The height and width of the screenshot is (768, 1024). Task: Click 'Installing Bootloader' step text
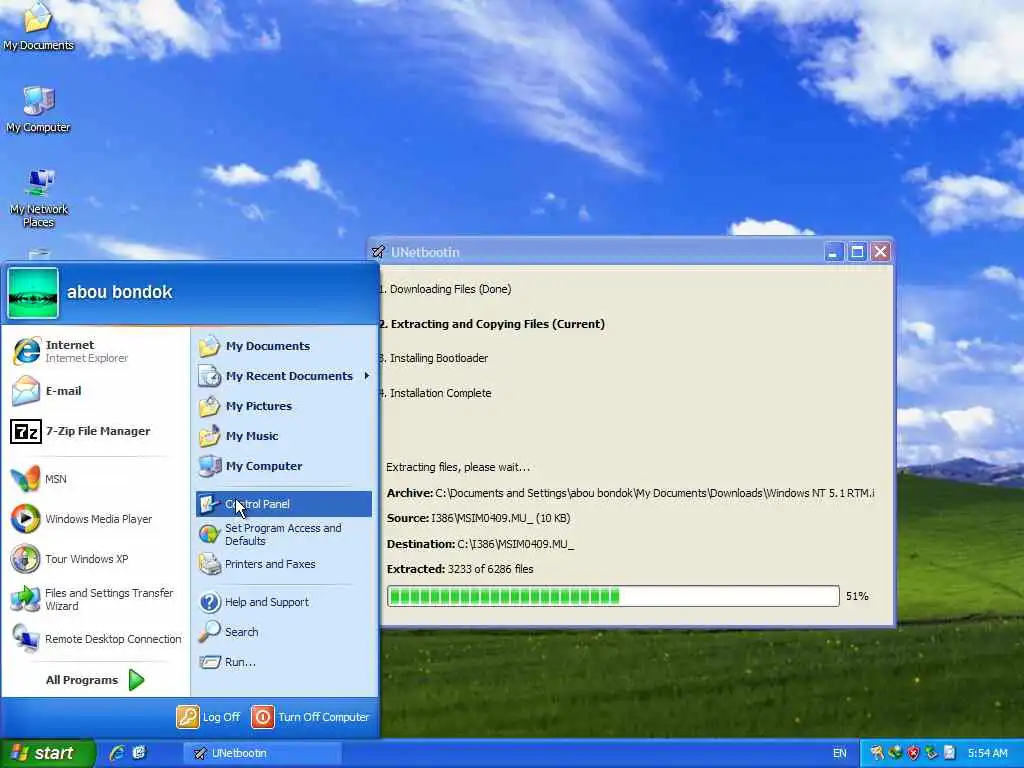pos(438,359)
